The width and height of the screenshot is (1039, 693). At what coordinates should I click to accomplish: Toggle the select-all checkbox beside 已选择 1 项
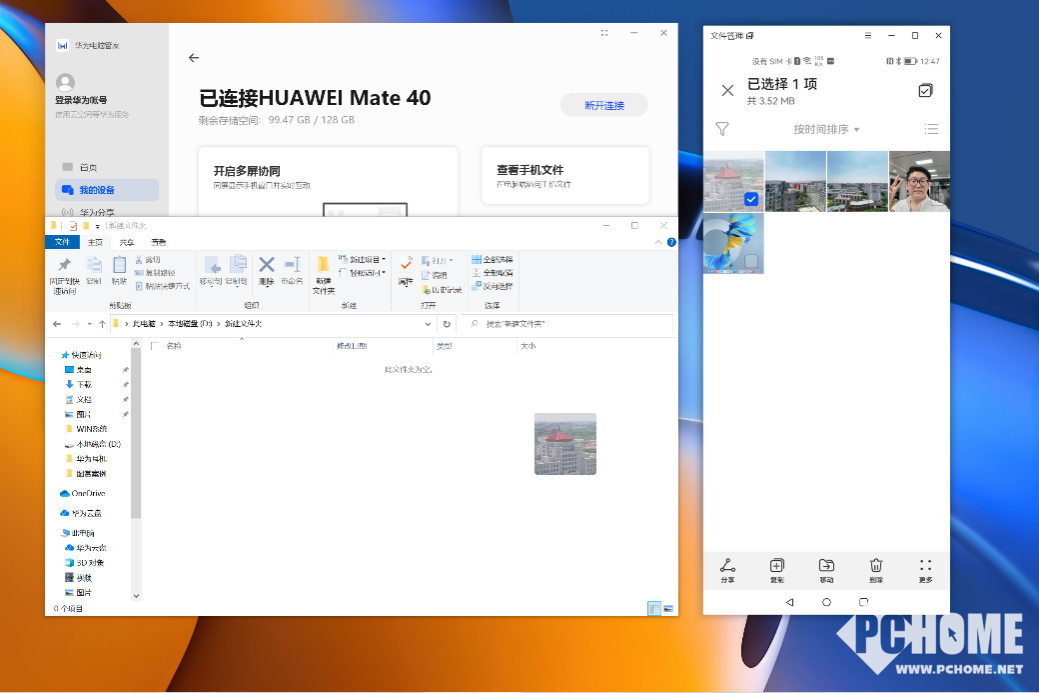click(925, 91)
